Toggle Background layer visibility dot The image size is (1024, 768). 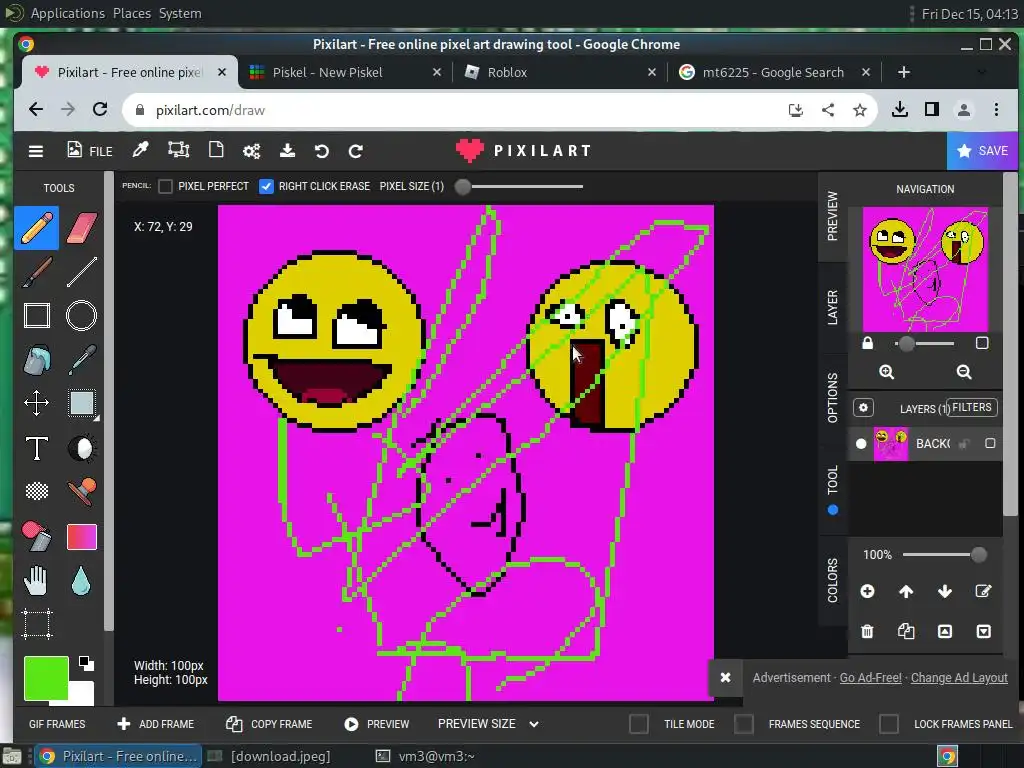861,443
